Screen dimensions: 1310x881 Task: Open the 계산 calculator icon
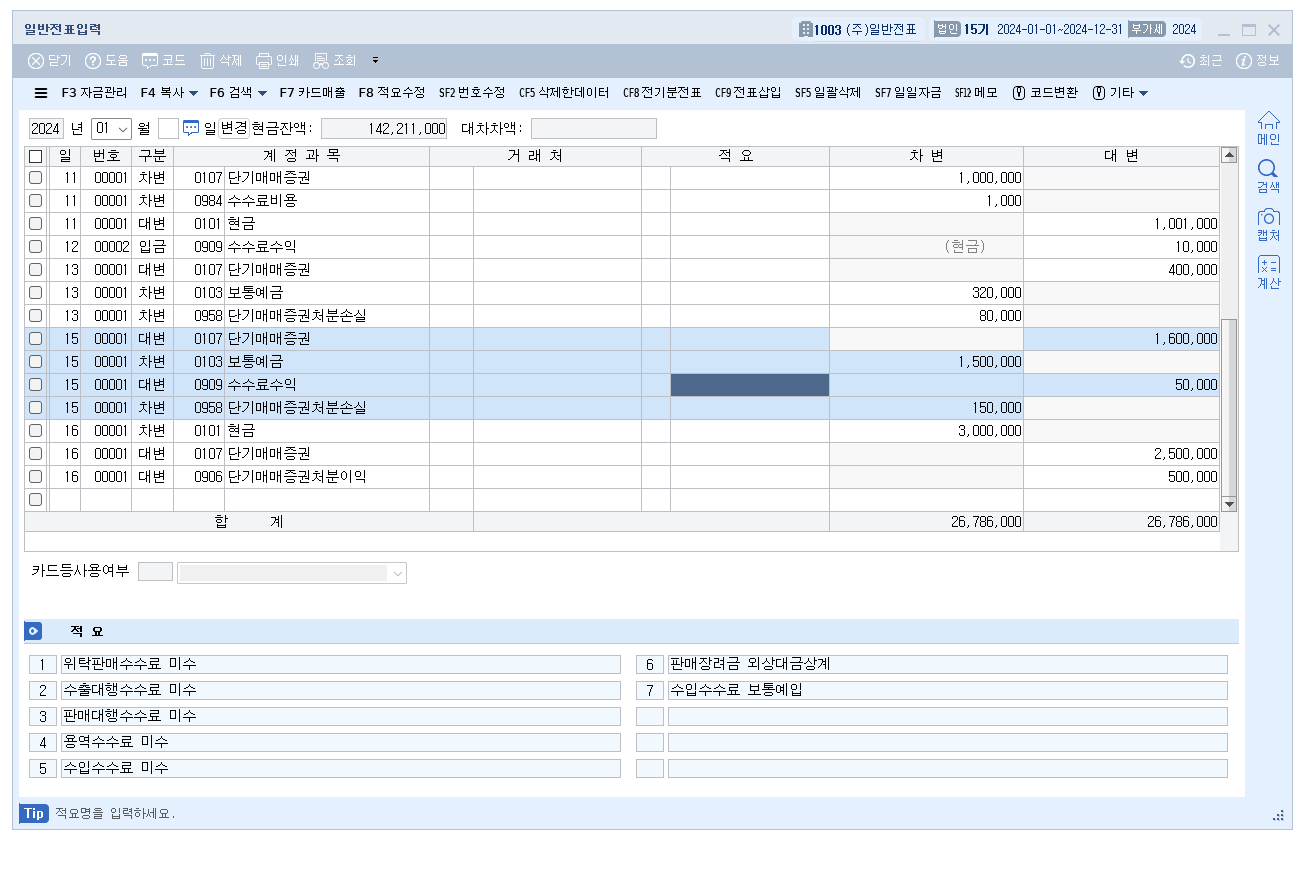(1268, 266)
